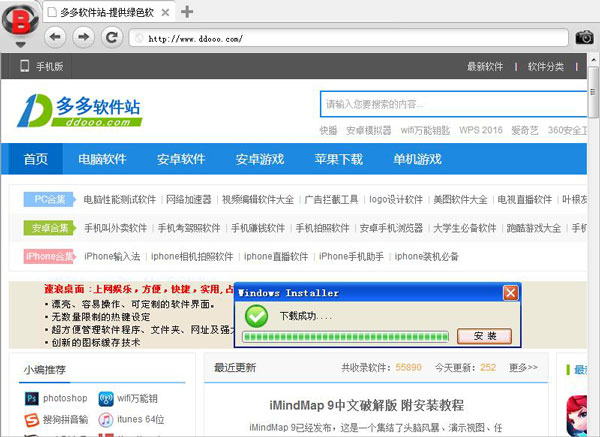Viewport: 600px width, 437px height.
Task: Click the itunes 64位 icon
Action: pyautogui.click(x=106, y=420)
